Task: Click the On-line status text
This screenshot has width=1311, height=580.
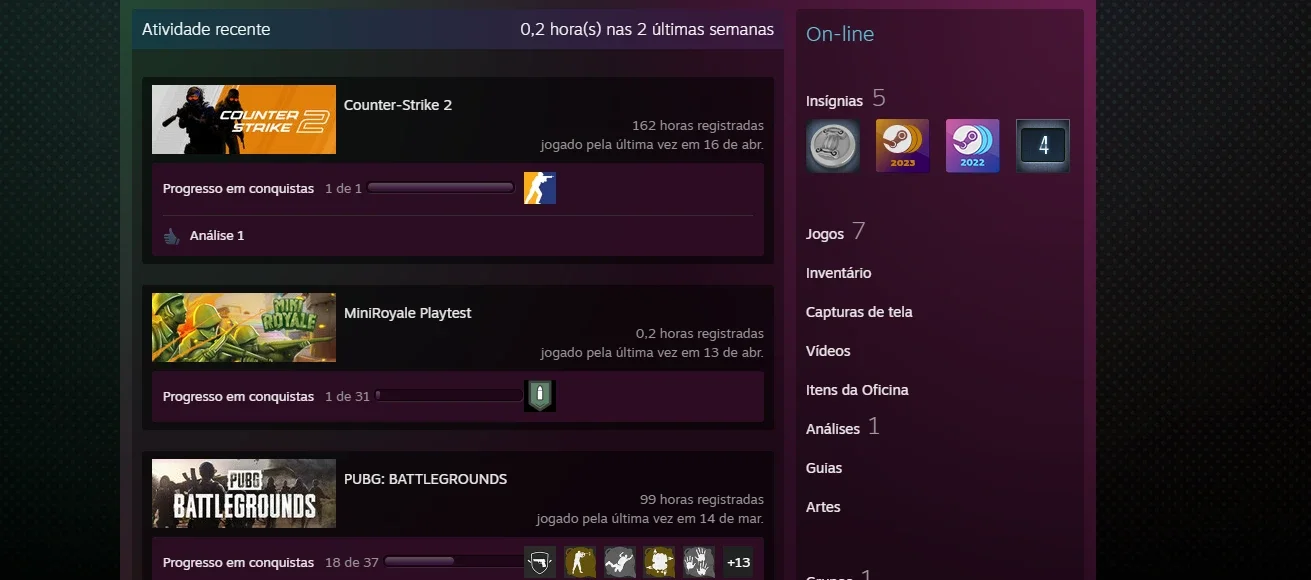Action: [x=840, y=34]
